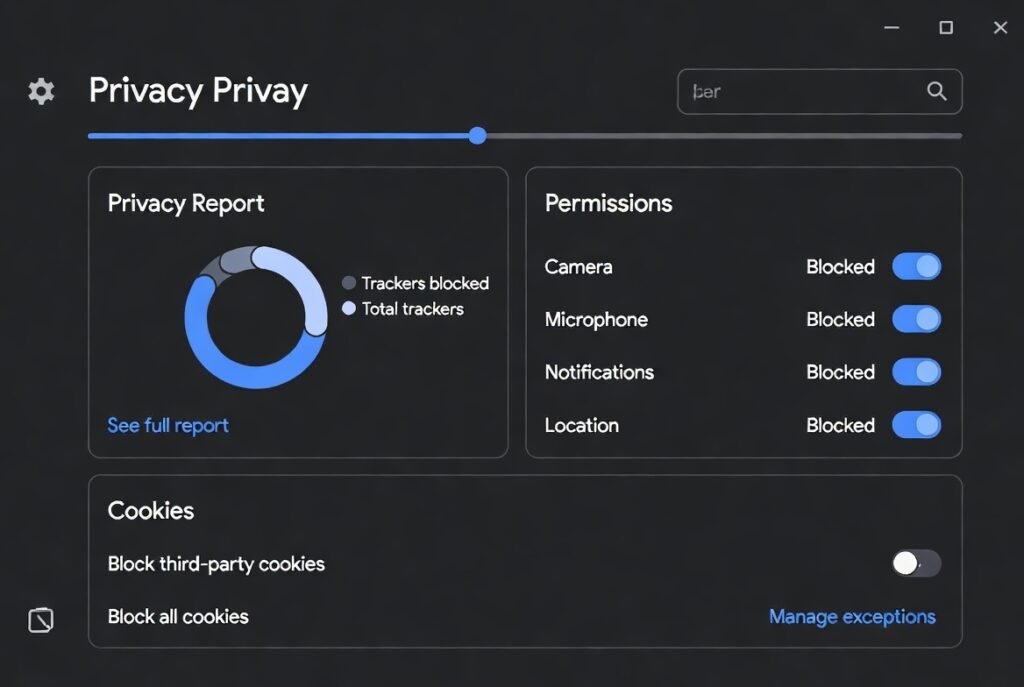Viewport: 1024px width, 687px height.
Task: Toggle the Camera permission switch
Action: click(917, 267)
